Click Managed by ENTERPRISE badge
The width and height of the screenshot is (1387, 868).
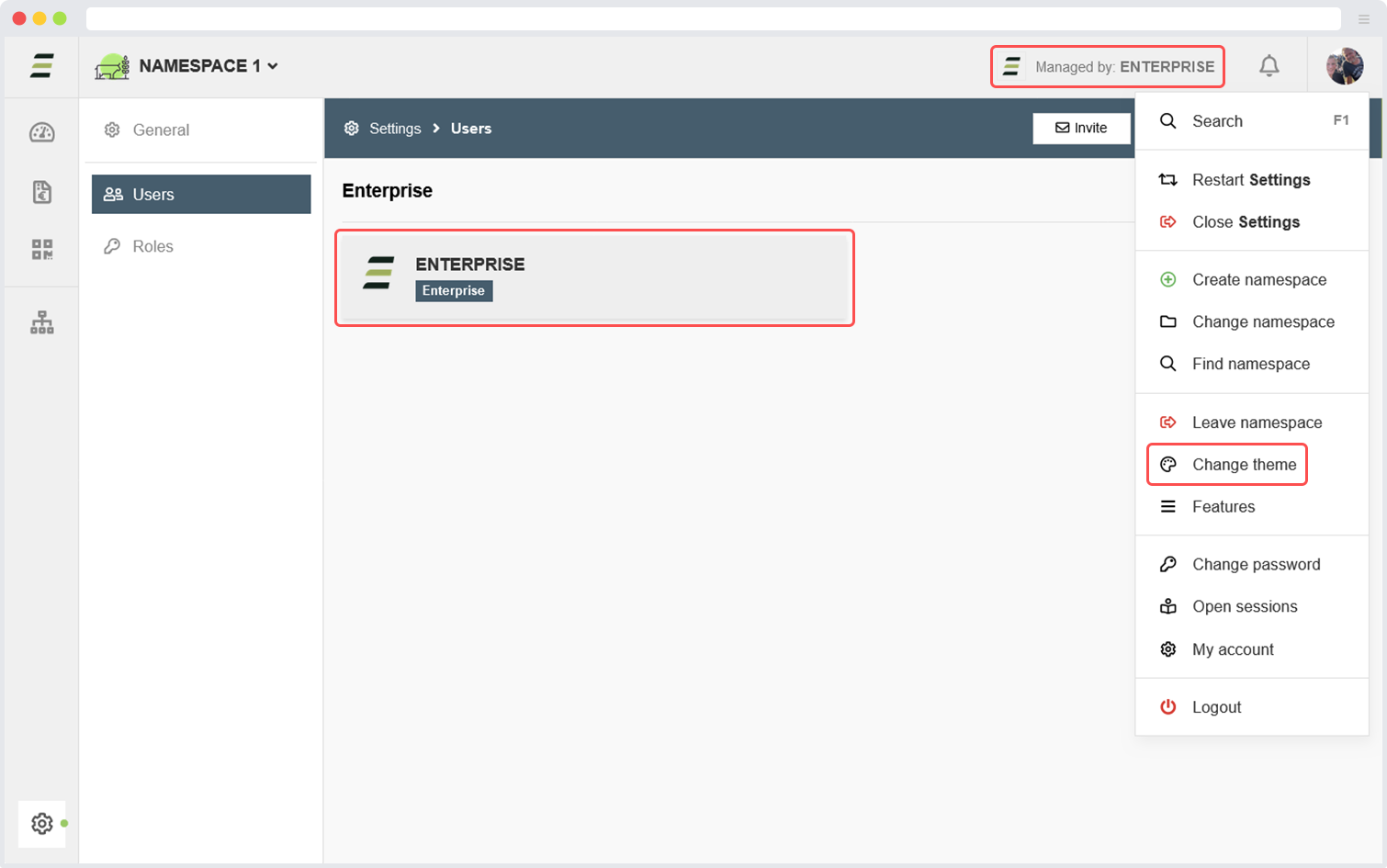point(1108,67)
